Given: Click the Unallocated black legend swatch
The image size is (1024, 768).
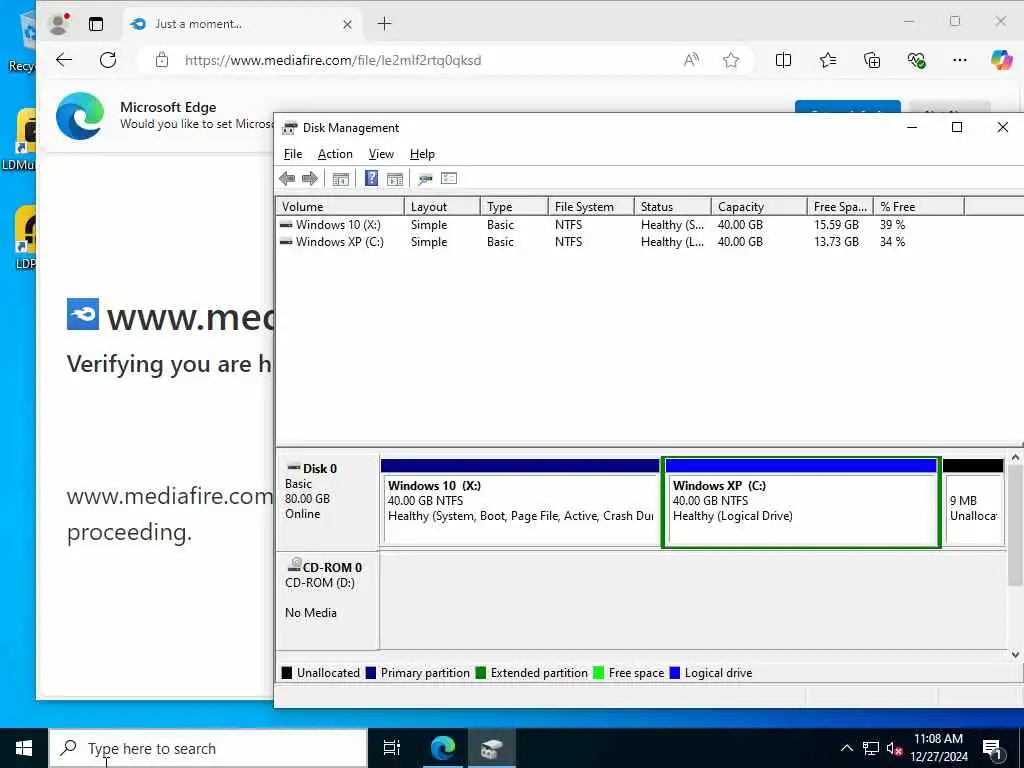Looking at the screenshot, I should click(x=287, y=673).
